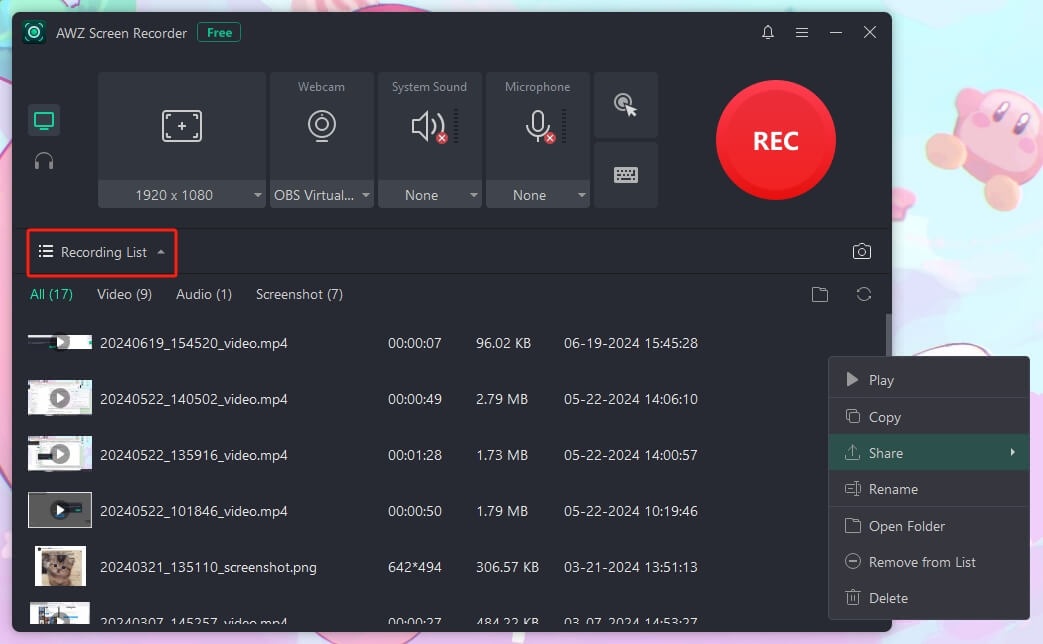Viewport: 1043px width, 644px height.
Task: Click the Free badge
Action: [219, 33]
